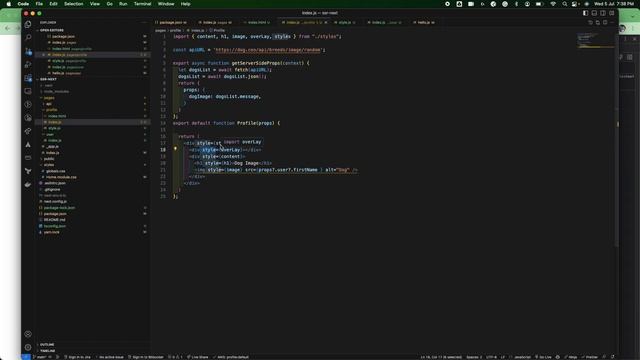640x360 pixels.
Task: Accept the 'import overlay' suggestion
Action: click(242, 142)
